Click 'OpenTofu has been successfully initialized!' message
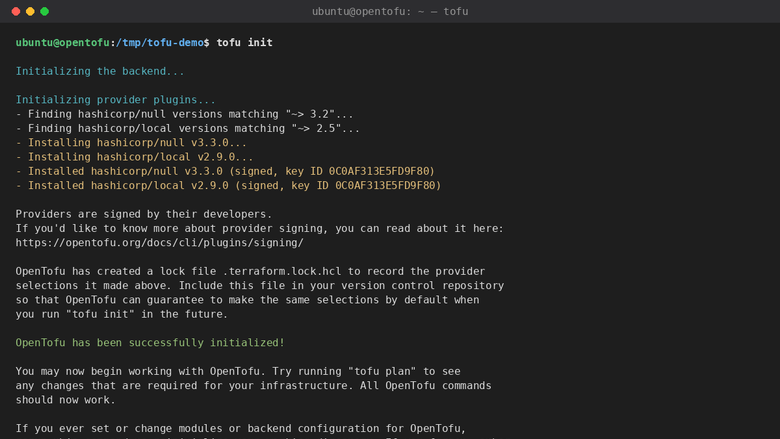780x439 pixels. click(150, 343)
